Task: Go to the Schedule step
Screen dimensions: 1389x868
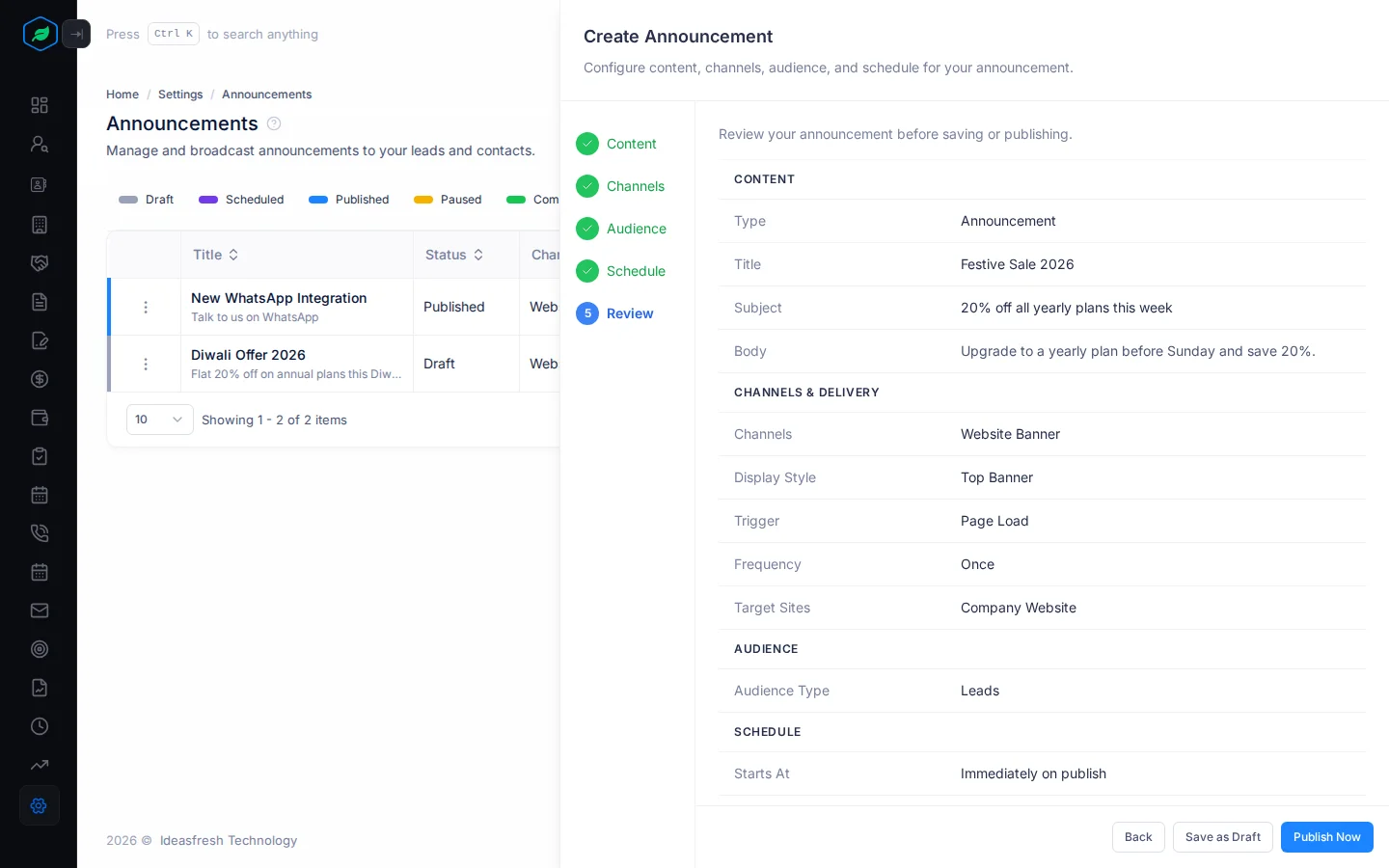Action: [x=621, y=271]
